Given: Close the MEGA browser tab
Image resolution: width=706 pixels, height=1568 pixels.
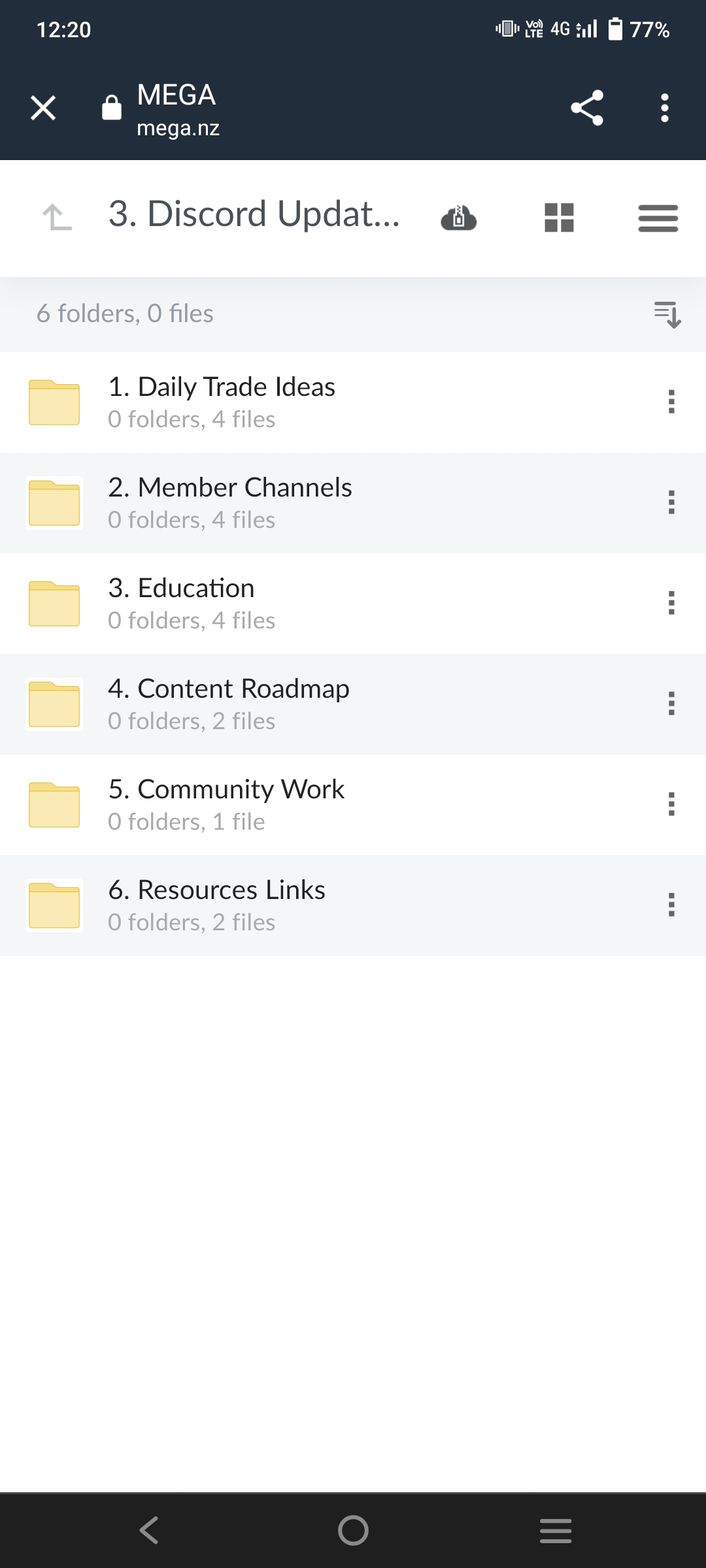Looking at the screenshot, I should (x=43, y=108).
